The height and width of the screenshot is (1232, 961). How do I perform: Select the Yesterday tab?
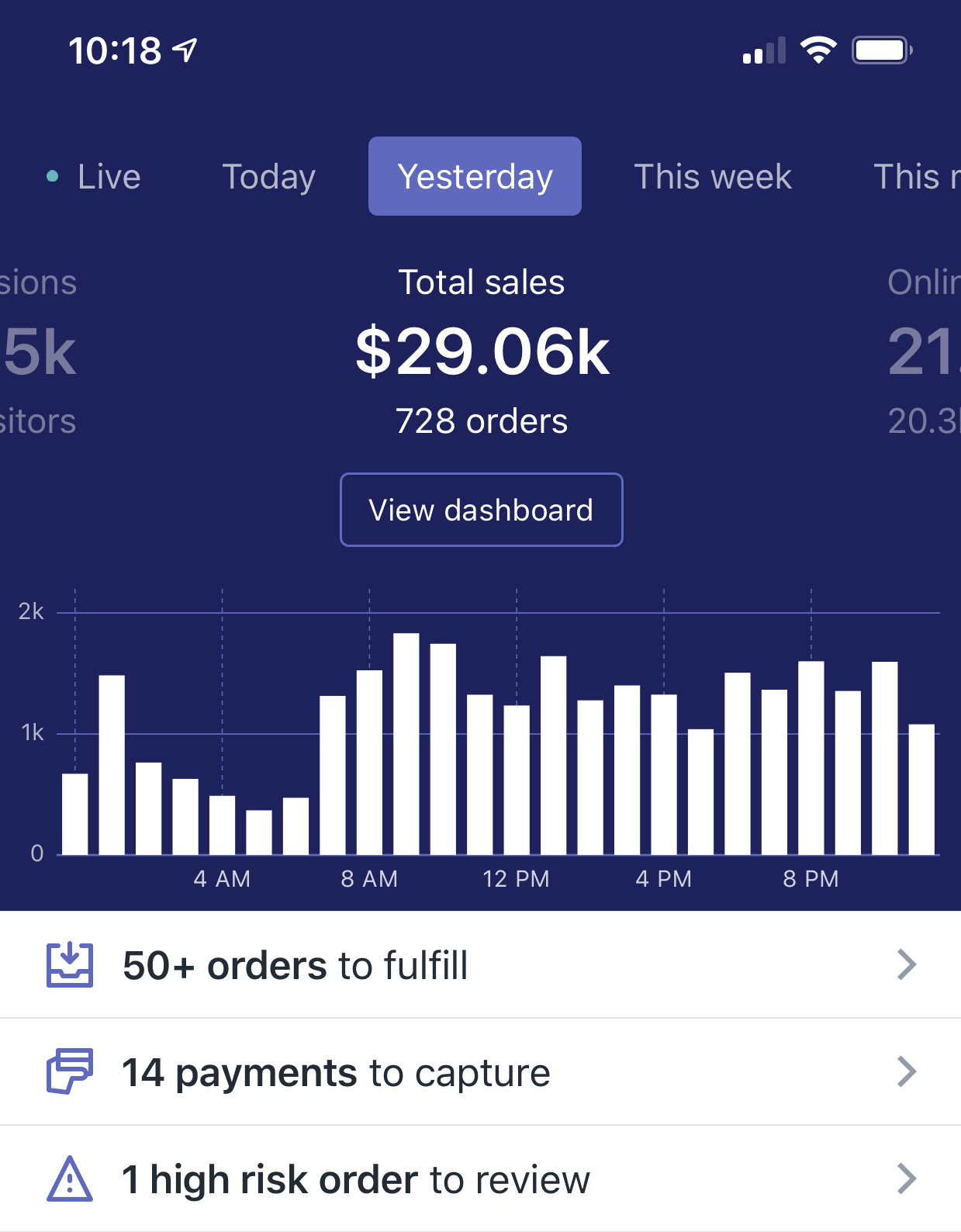point(475,176)
